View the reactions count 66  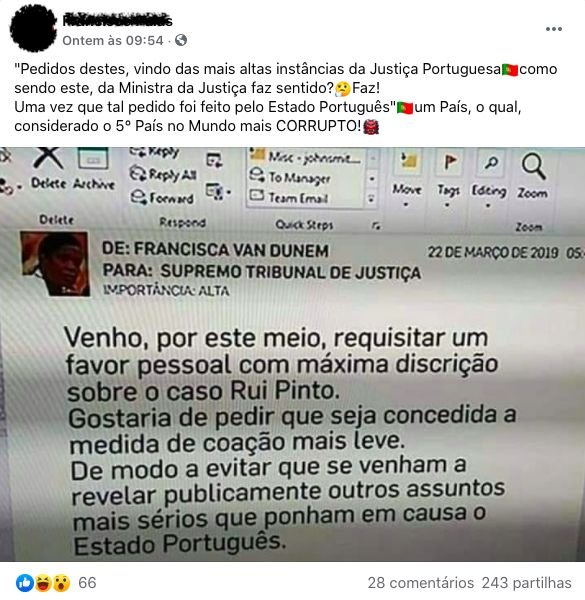click(87, 583)
